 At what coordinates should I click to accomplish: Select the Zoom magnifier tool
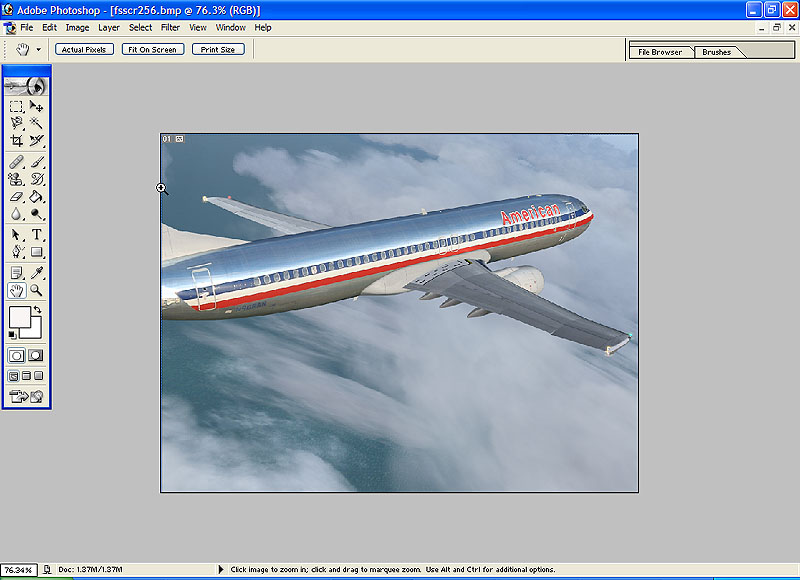[37, 290]
